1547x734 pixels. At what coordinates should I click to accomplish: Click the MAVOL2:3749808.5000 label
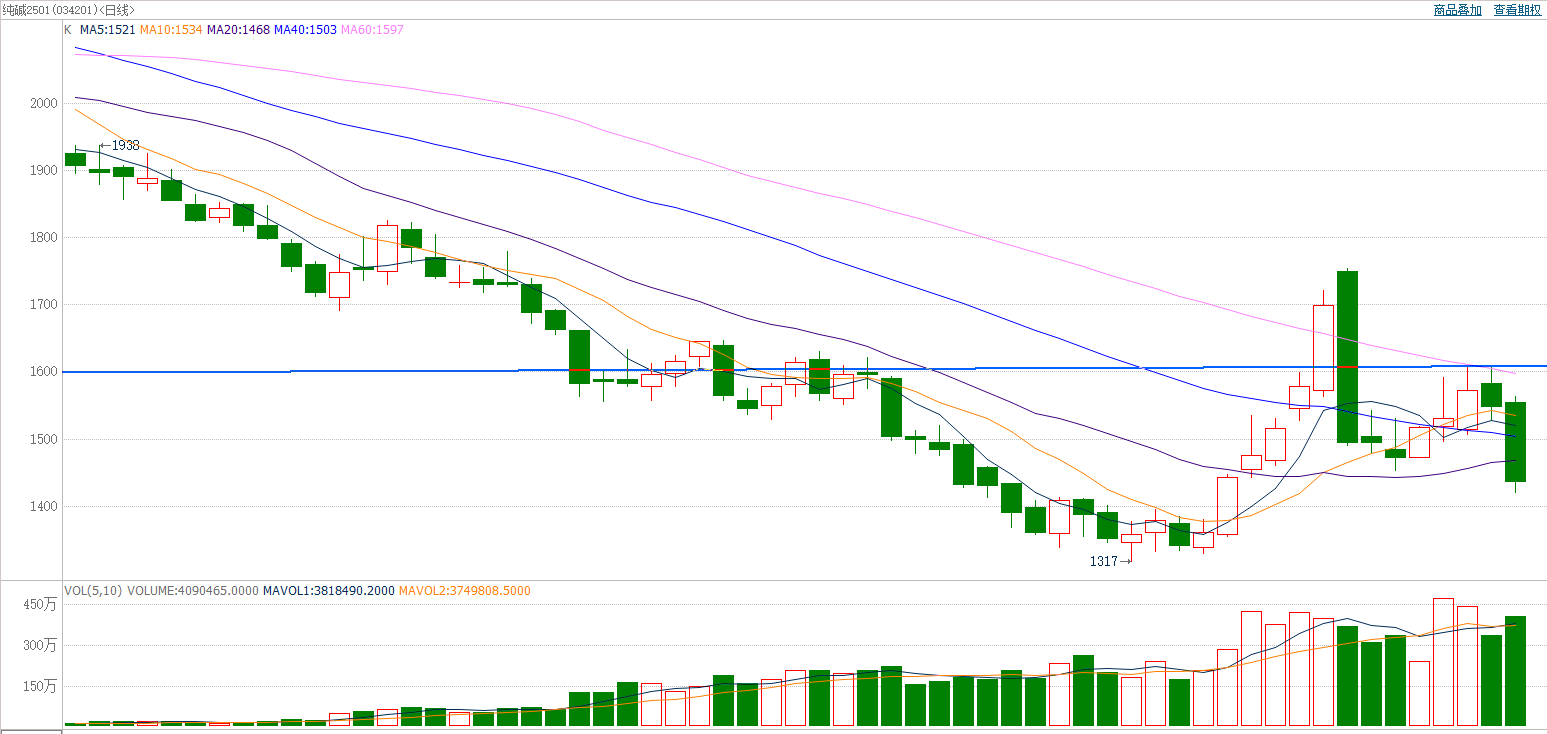click(x=465, y=591)
